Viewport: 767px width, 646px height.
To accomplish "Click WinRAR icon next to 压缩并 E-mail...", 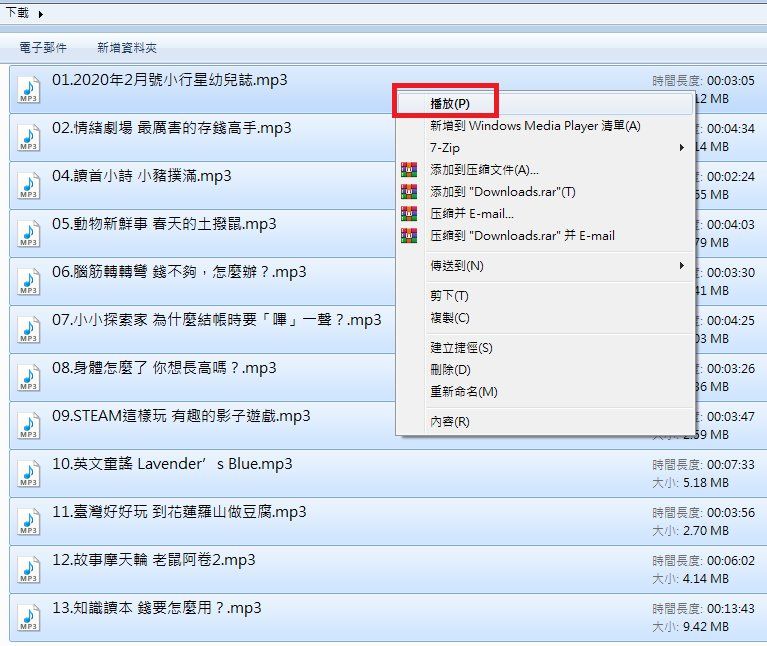I will point(408,214).
